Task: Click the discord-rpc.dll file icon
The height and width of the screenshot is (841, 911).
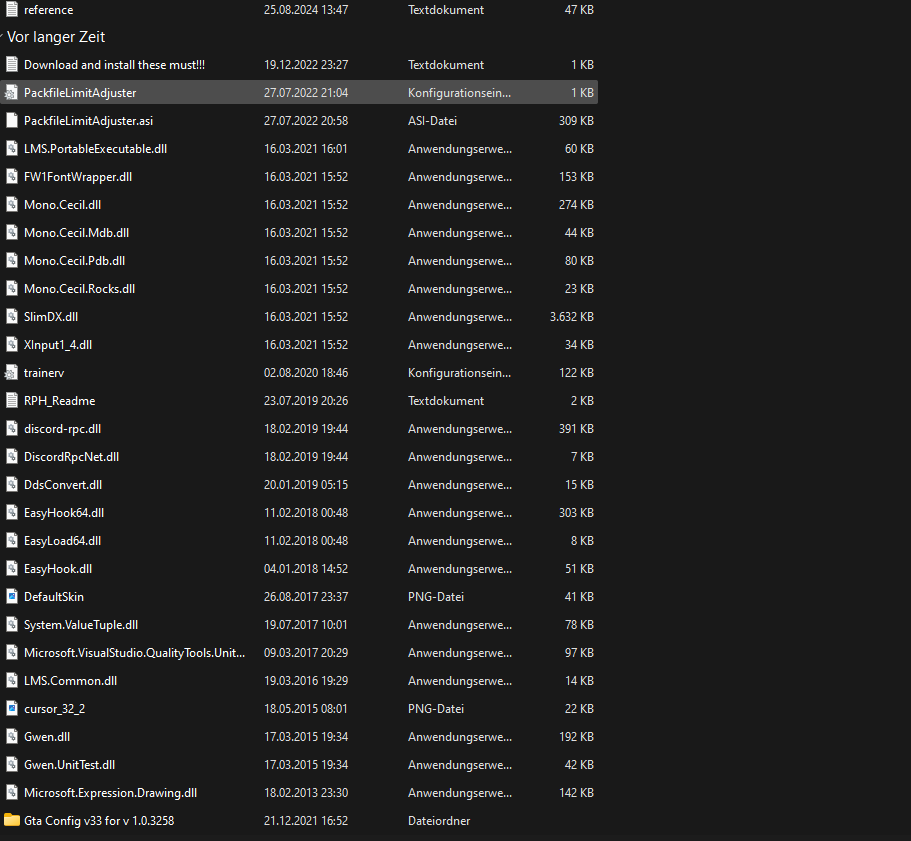Action: [x=12, y=429]
